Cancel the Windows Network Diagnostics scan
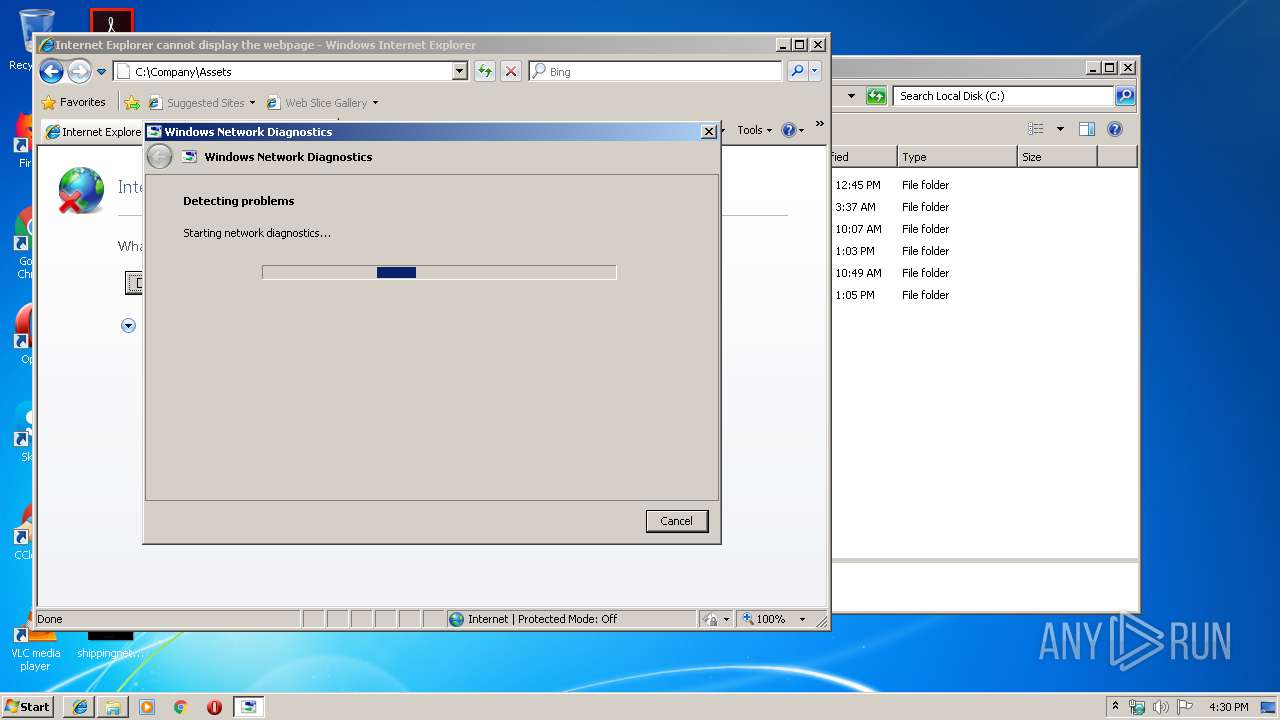The height and width of the screenshot is (720, 1280). click(x=677, y=521)
